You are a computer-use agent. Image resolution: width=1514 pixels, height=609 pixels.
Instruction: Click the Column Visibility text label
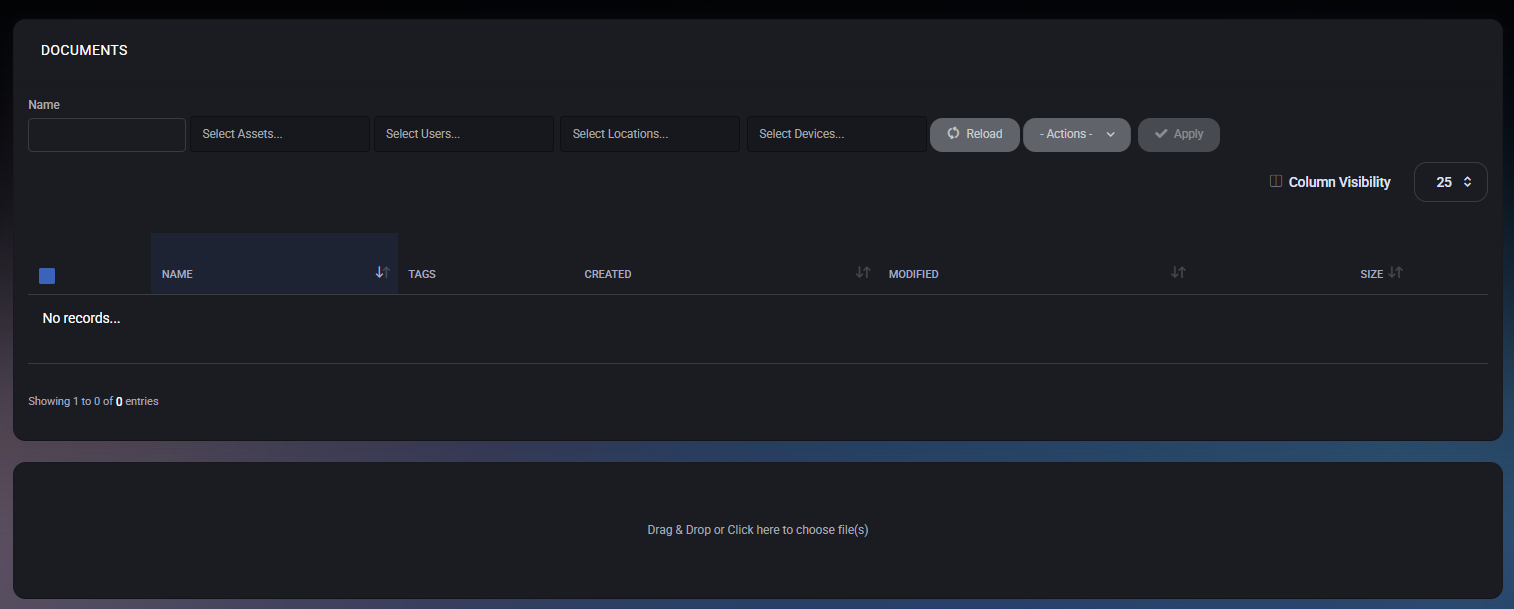[1339, 182]
